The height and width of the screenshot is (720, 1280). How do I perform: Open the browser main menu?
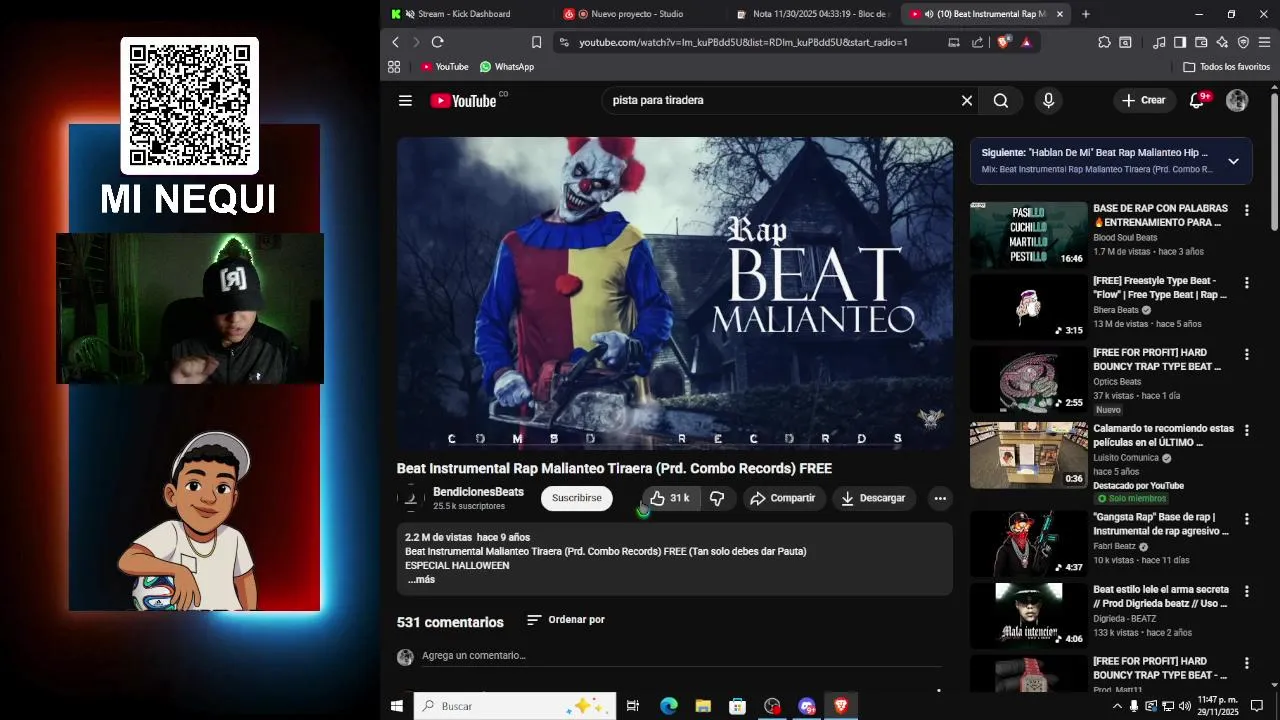[1264, 42]
